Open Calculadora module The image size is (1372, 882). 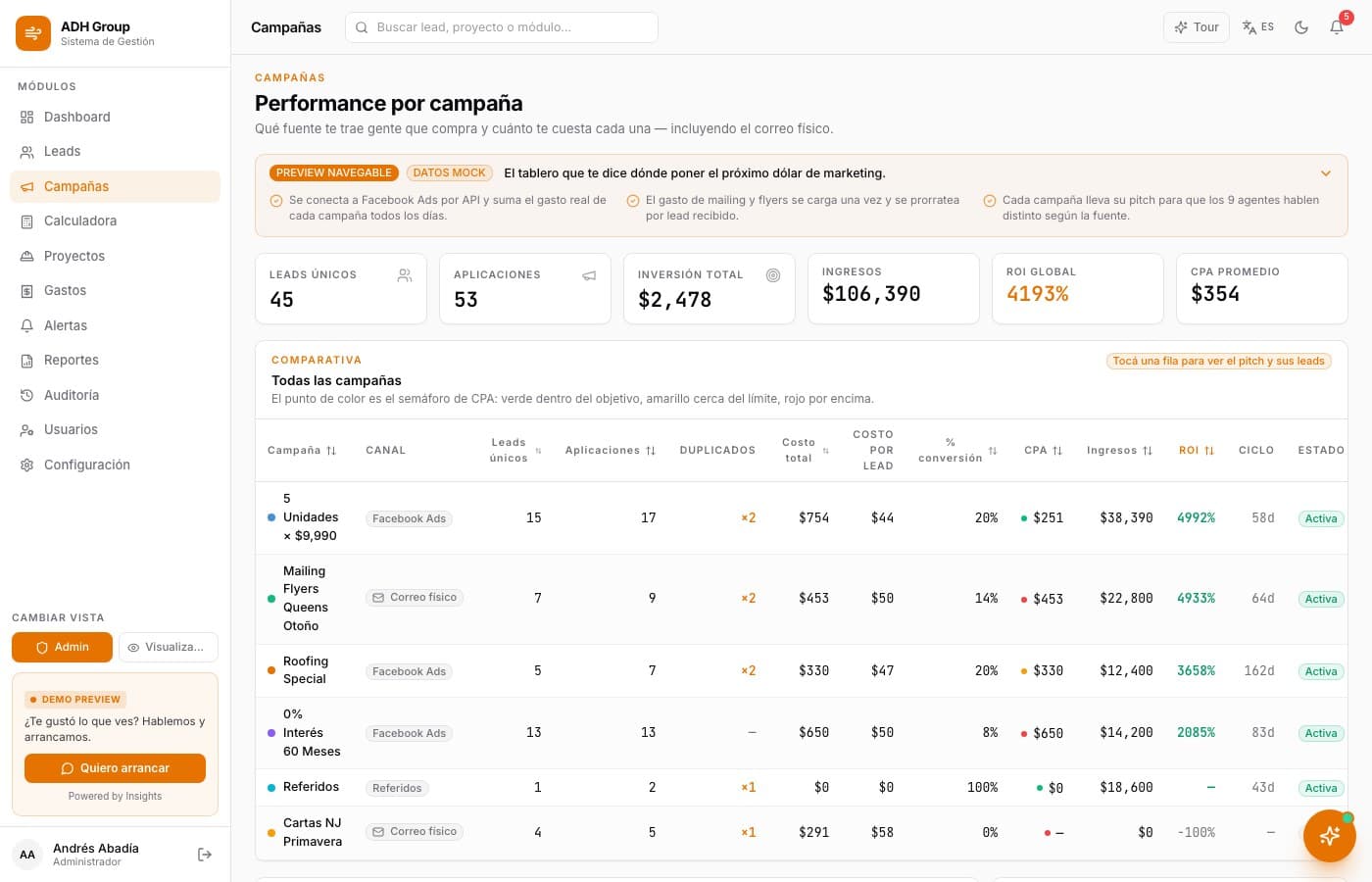[115, 220]
